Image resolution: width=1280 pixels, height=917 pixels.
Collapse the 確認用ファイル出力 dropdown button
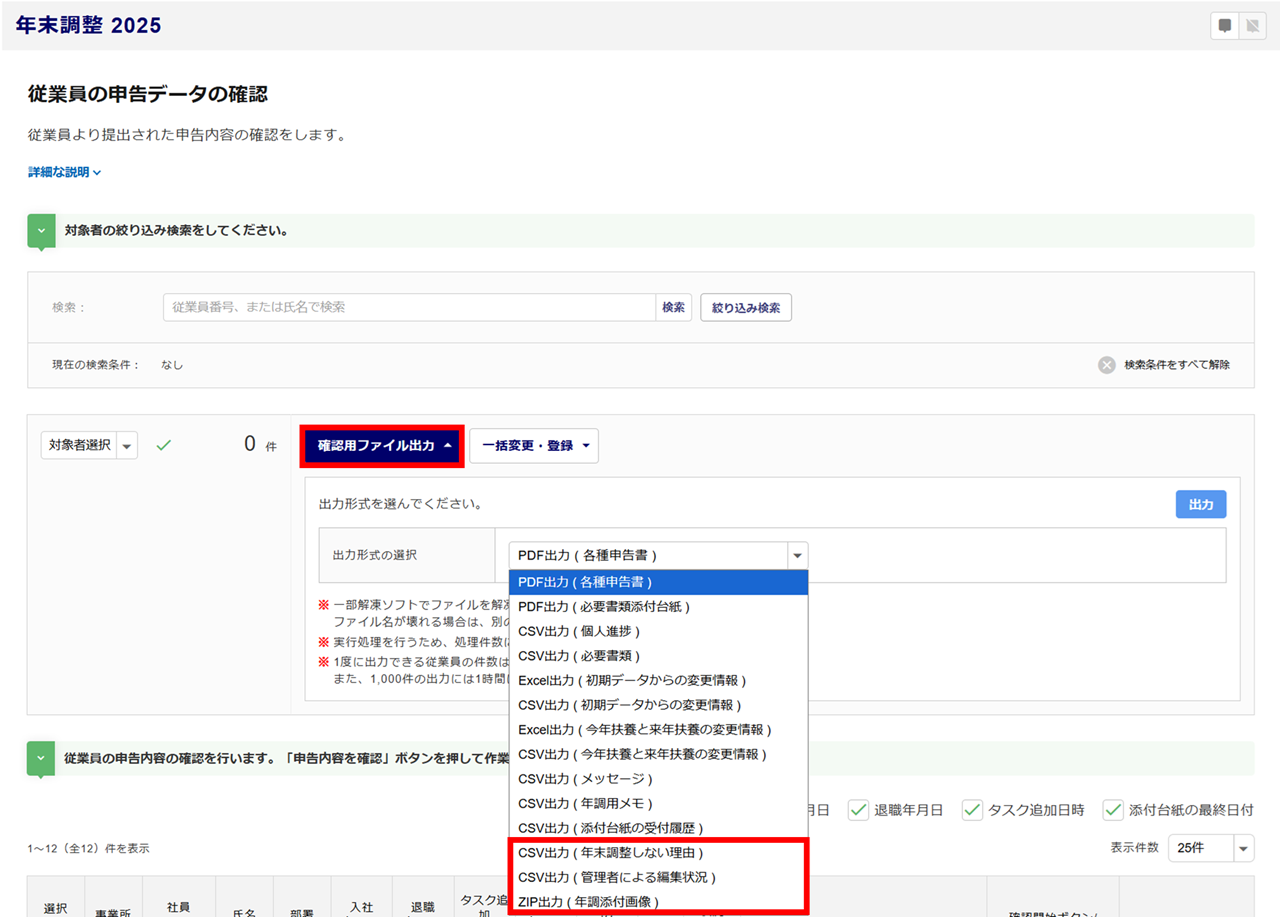click(x=381, y=446)
